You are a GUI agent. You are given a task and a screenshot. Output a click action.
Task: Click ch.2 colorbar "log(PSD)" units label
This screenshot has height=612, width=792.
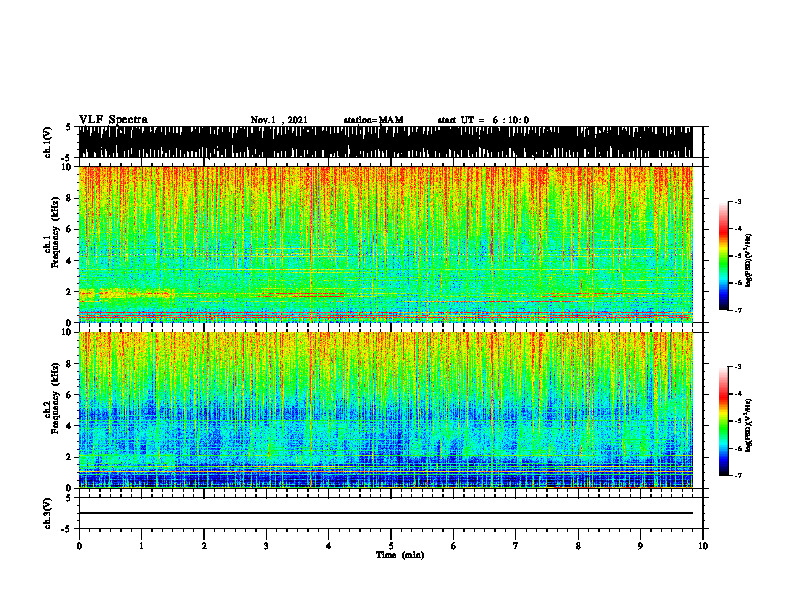point(750,425)
